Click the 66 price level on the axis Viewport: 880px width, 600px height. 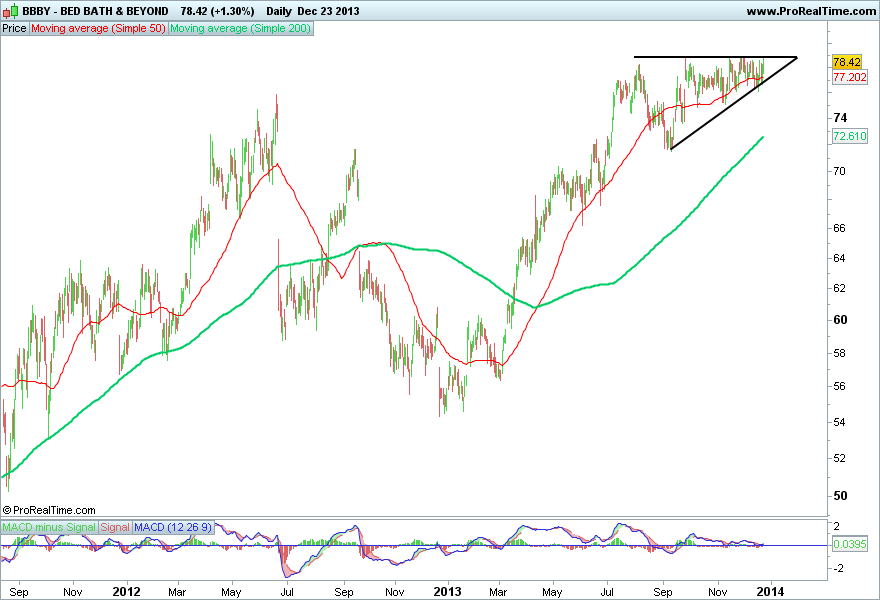(x=840, y=228)
